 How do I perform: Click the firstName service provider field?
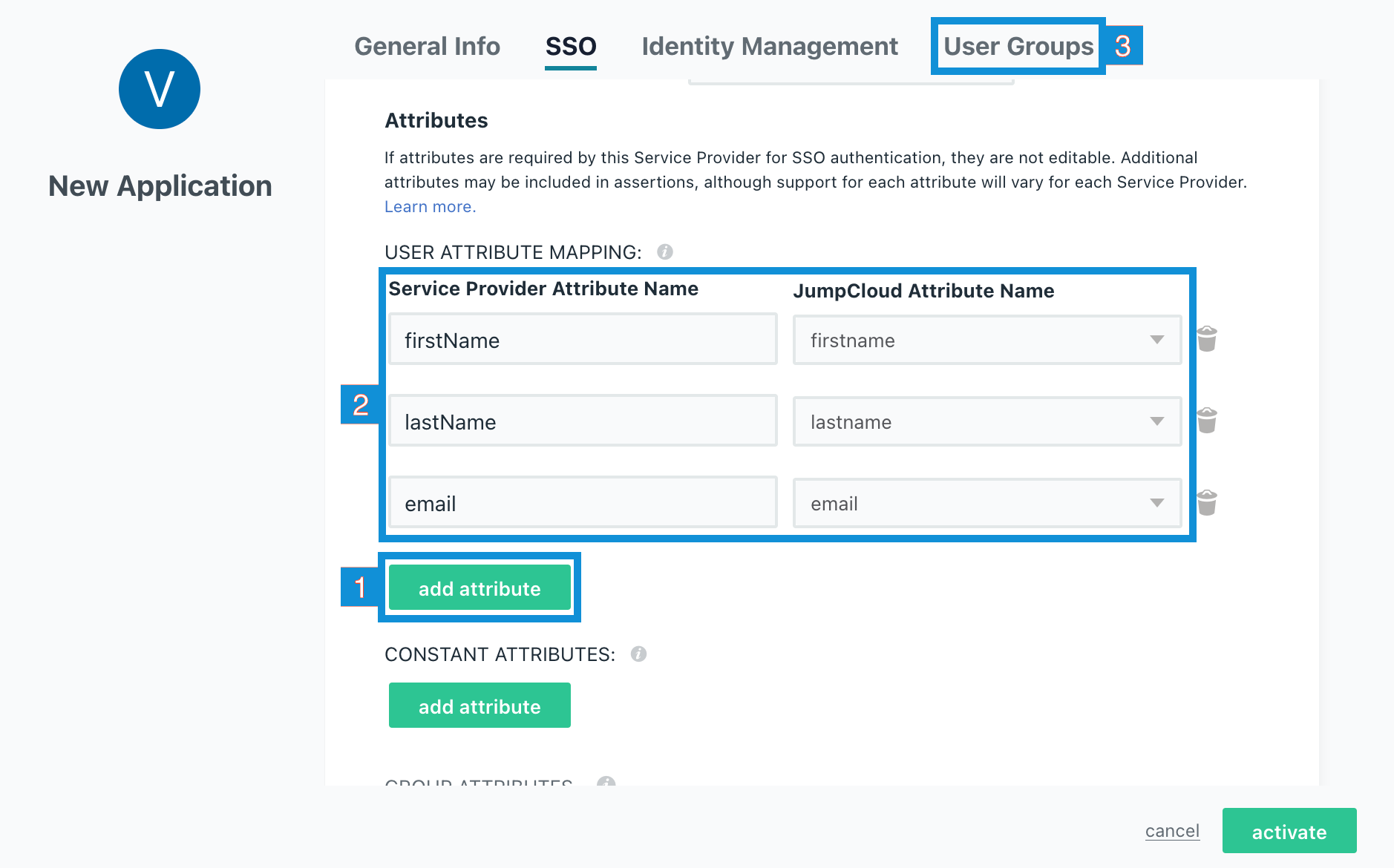(583, 341)
